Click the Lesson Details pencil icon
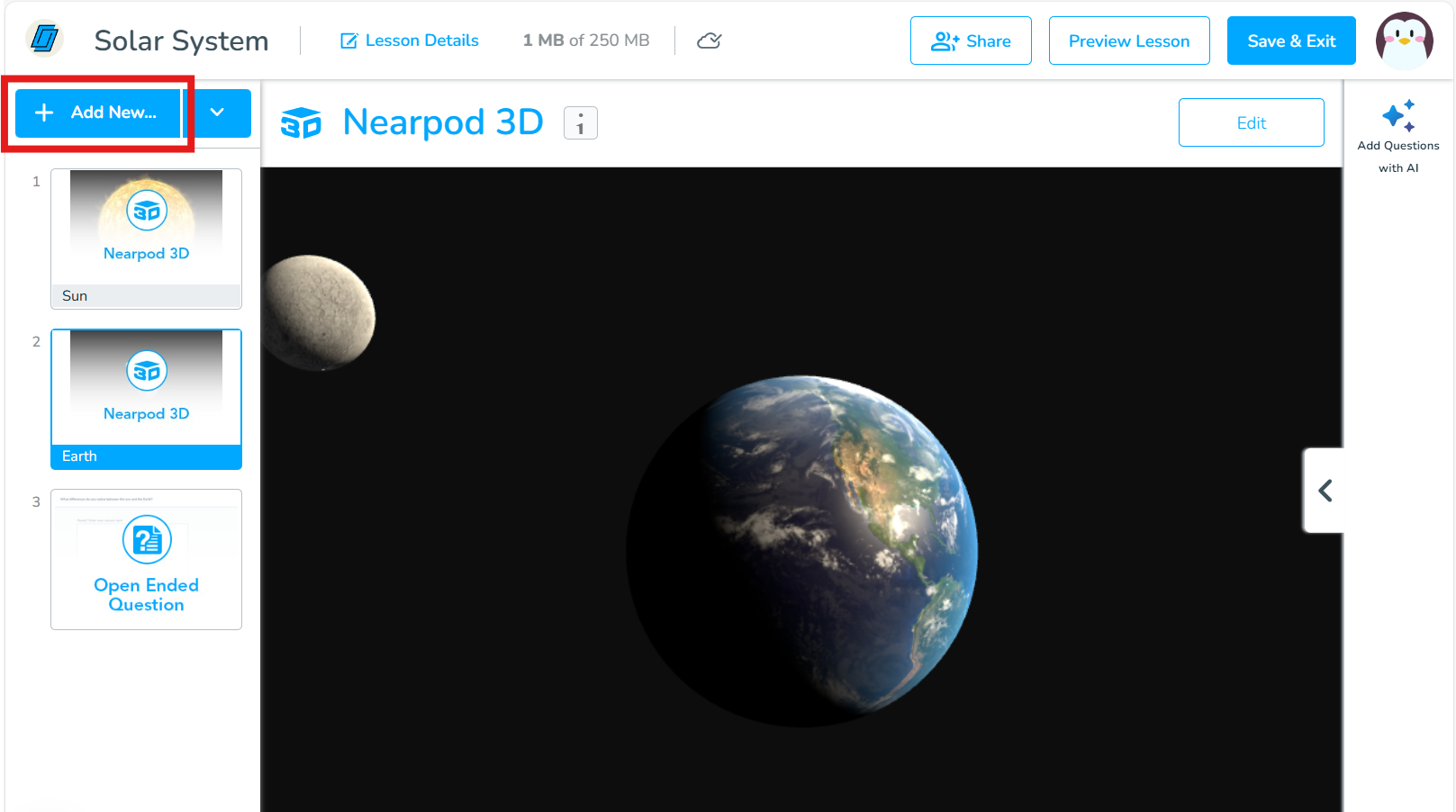This screenshot has height=812, width=1456. [349, 41]
